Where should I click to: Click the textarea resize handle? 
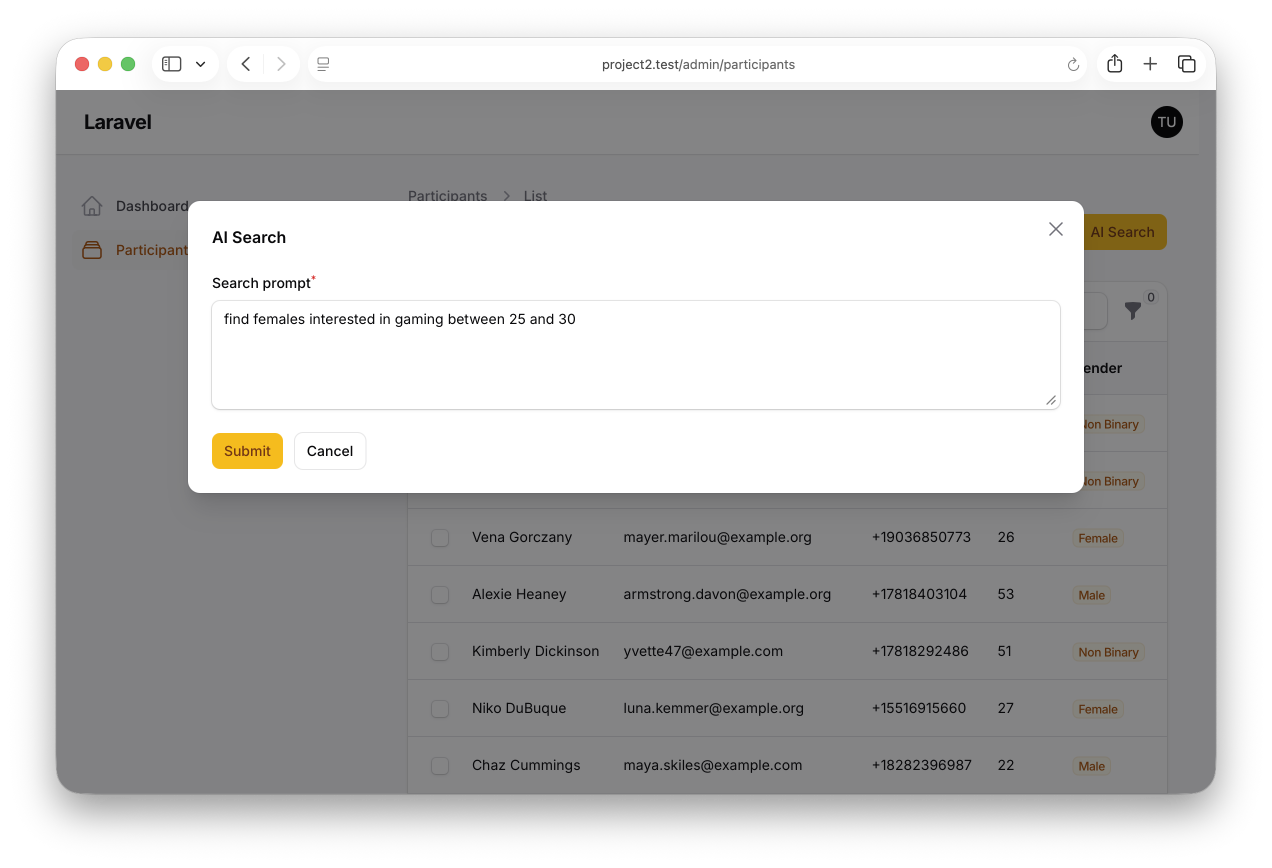point(1050,400)
